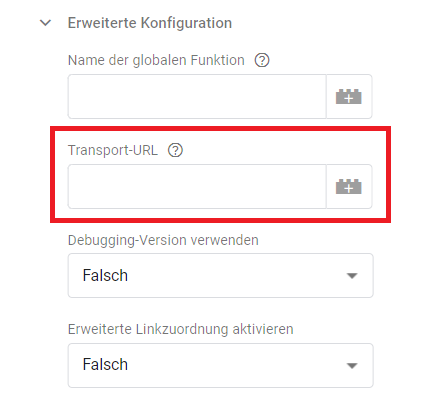
Task: Click the Debugging-Version verwenden label
Action: coord(163,240)
